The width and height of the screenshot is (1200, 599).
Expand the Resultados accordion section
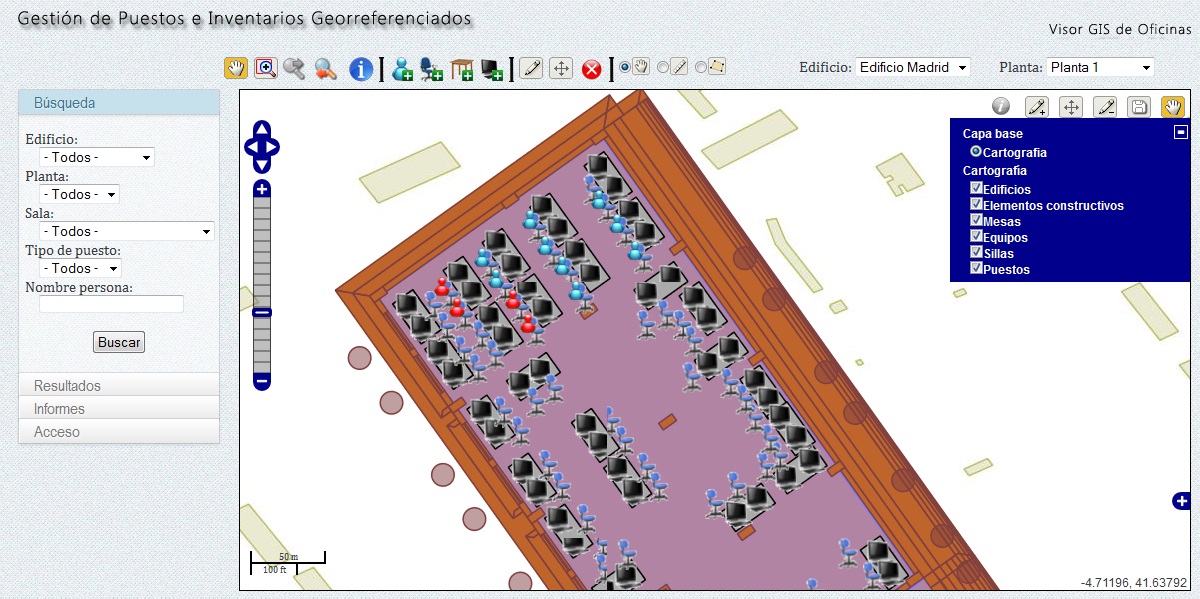point(119,385)
